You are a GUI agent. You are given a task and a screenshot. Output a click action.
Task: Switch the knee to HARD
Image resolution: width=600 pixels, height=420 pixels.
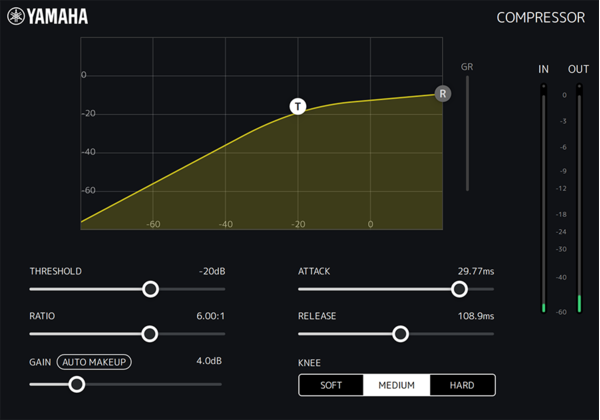(462, 385)
